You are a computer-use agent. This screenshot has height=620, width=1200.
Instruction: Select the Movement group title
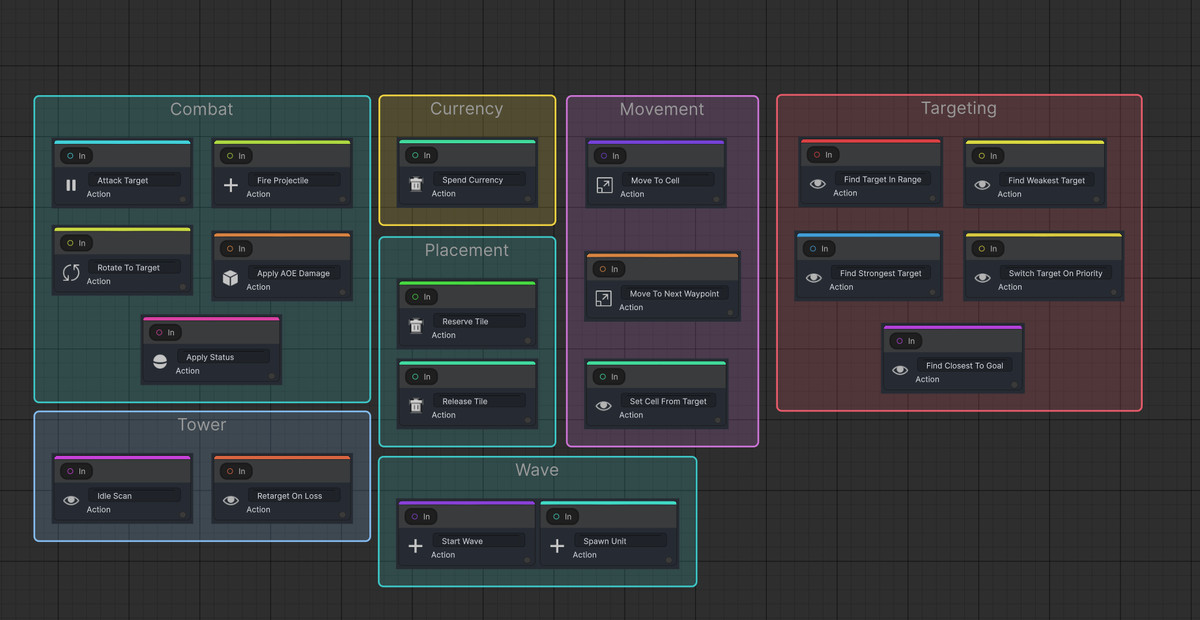click(662, 109)
